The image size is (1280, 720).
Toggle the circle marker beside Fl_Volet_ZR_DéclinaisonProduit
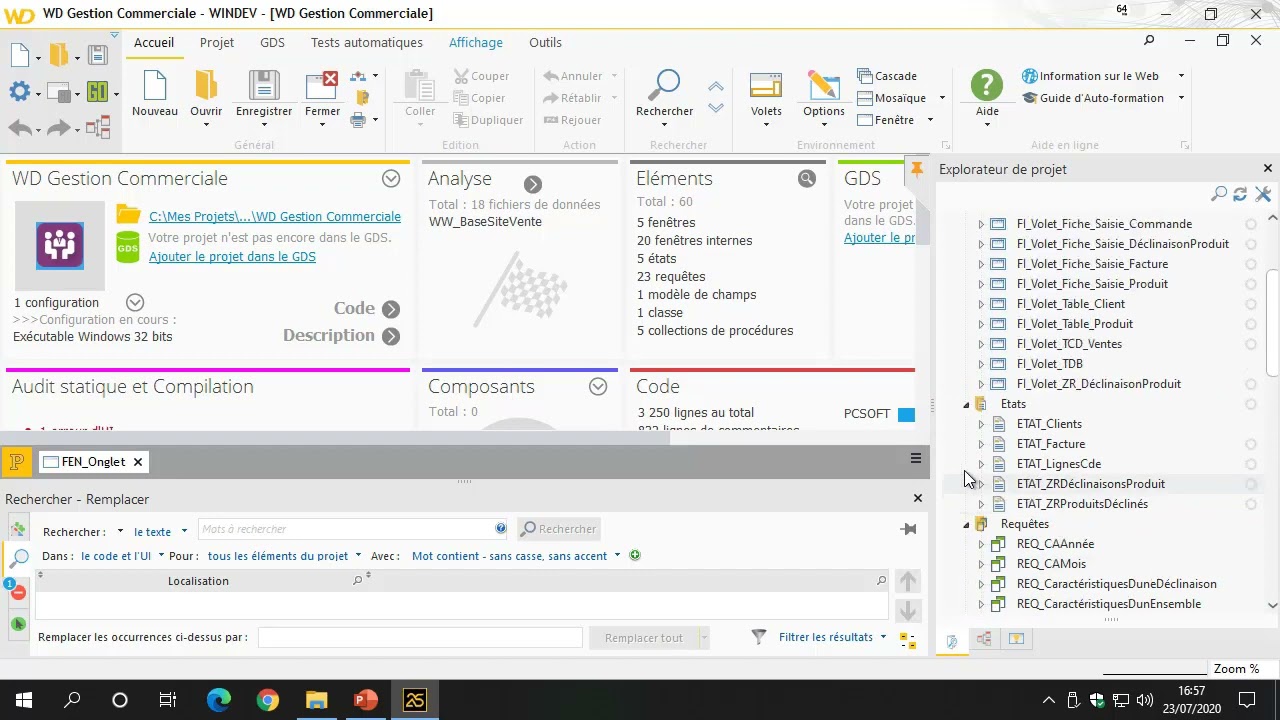click(x=1251, y=384)
